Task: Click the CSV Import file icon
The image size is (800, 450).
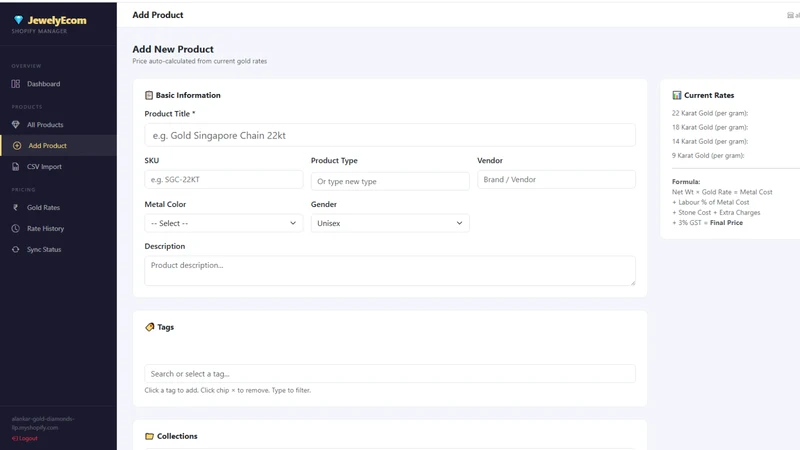Action: [16, 166]
